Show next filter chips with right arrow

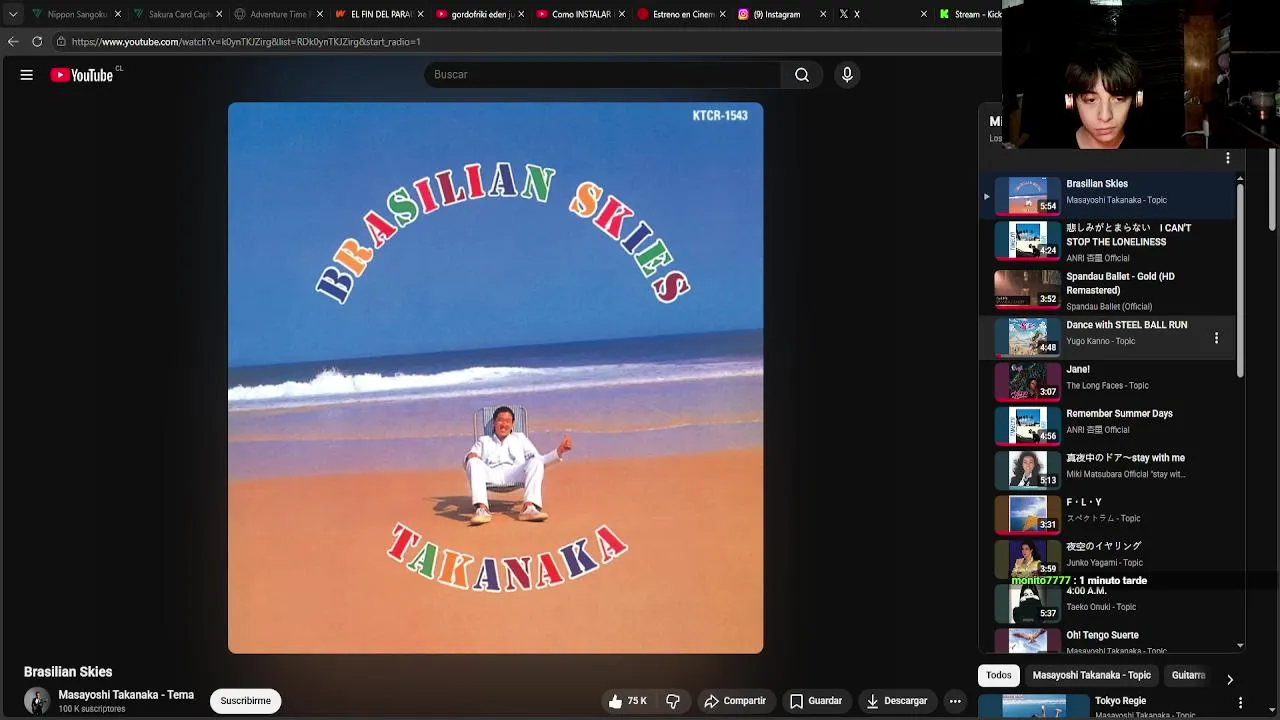pos(1229,679)
